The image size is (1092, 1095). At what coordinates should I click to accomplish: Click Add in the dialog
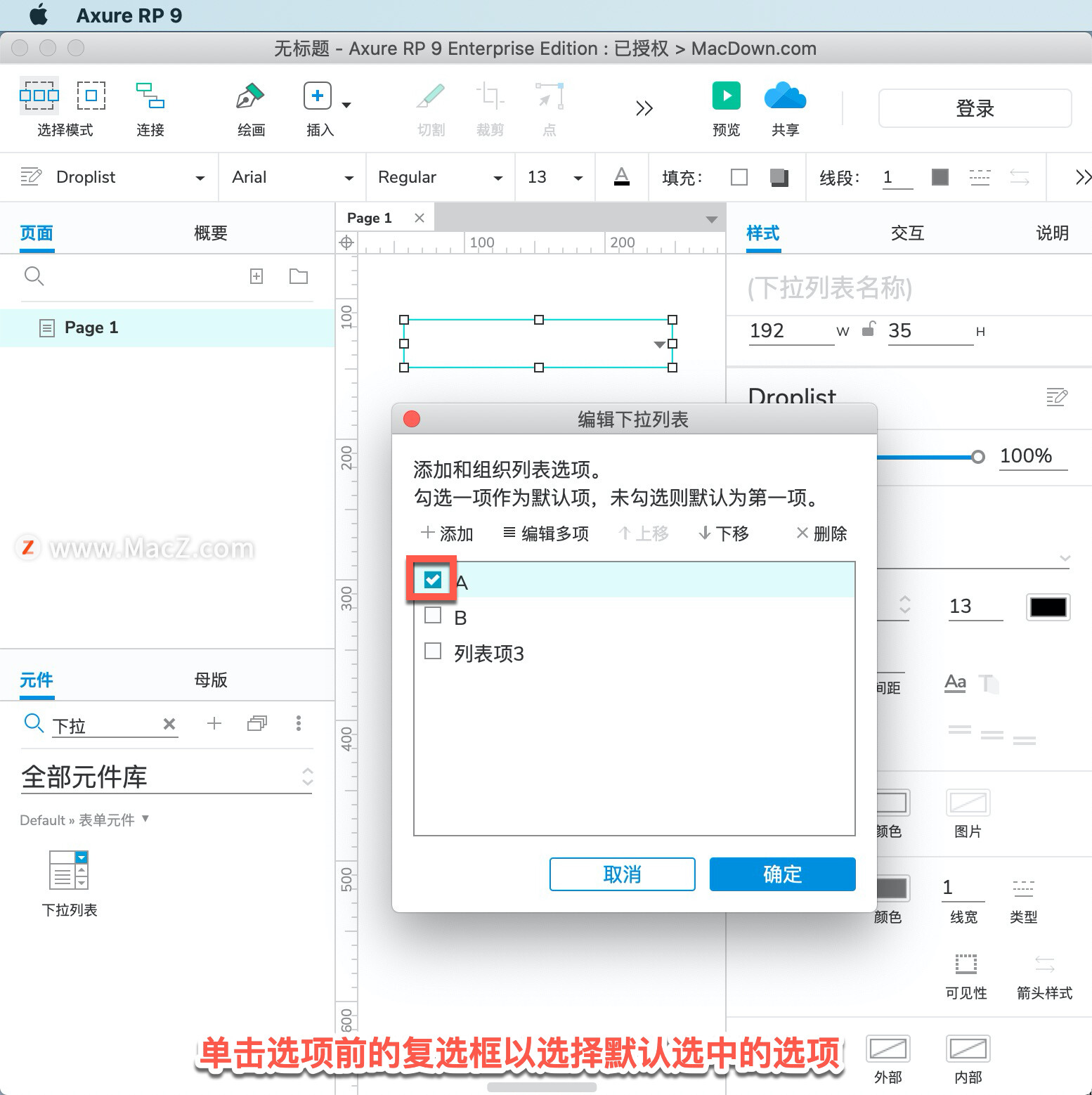(x=447, y=533)
